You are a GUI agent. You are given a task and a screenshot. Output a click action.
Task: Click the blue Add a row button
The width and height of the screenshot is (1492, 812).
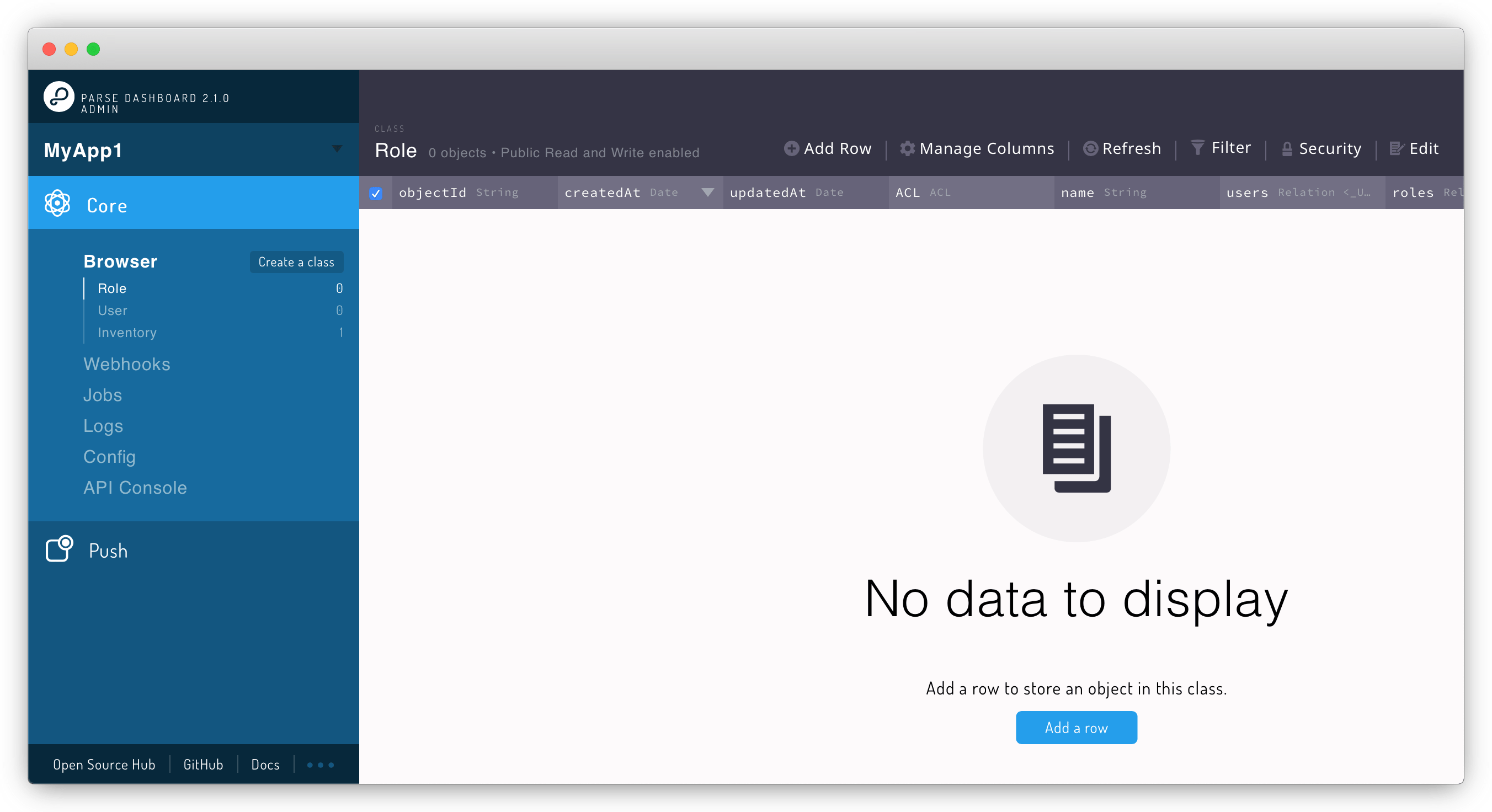pyautogui.click(x=1076, y=728)
